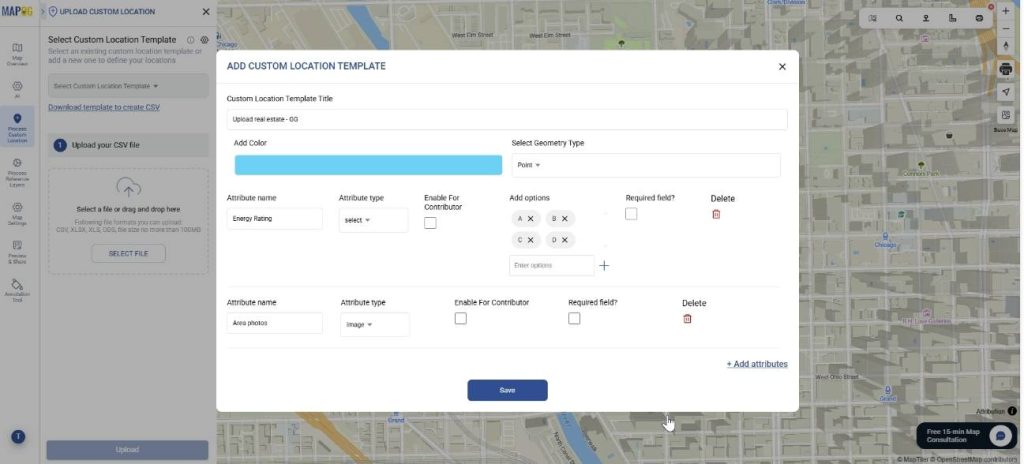Image resolution: width=1024 pixels, height=464 pixels.
Task: Click the Upload button at the panel bottom
Action: click(127, 450)
